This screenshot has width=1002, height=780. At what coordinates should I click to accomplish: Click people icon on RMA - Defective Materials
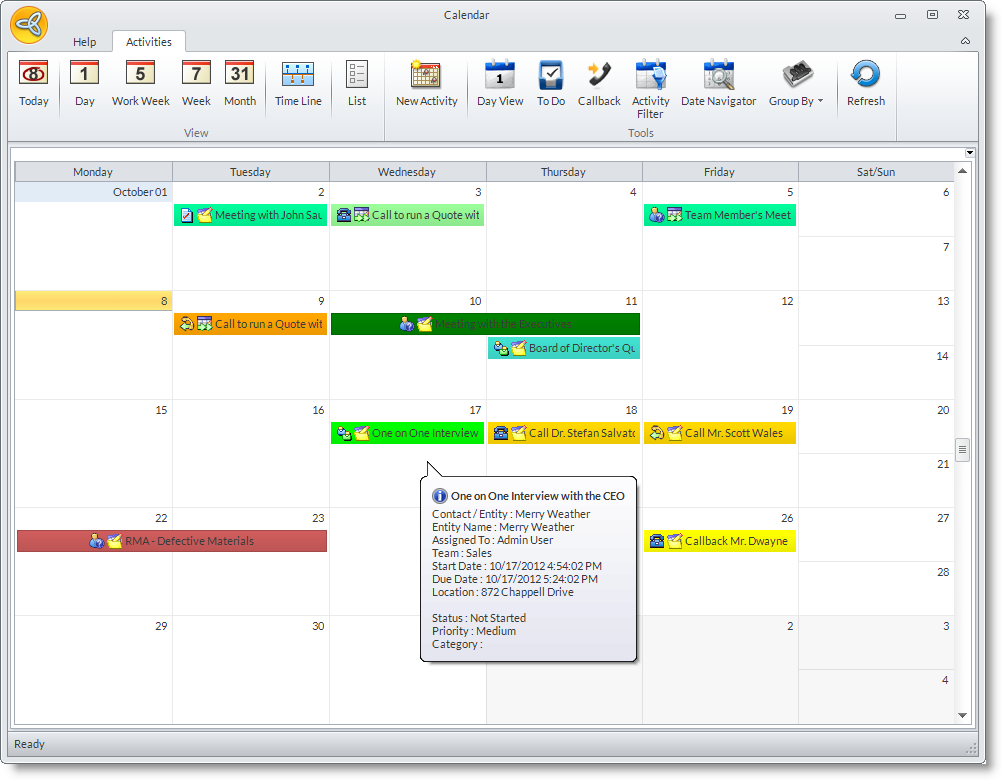coord(96,541)
